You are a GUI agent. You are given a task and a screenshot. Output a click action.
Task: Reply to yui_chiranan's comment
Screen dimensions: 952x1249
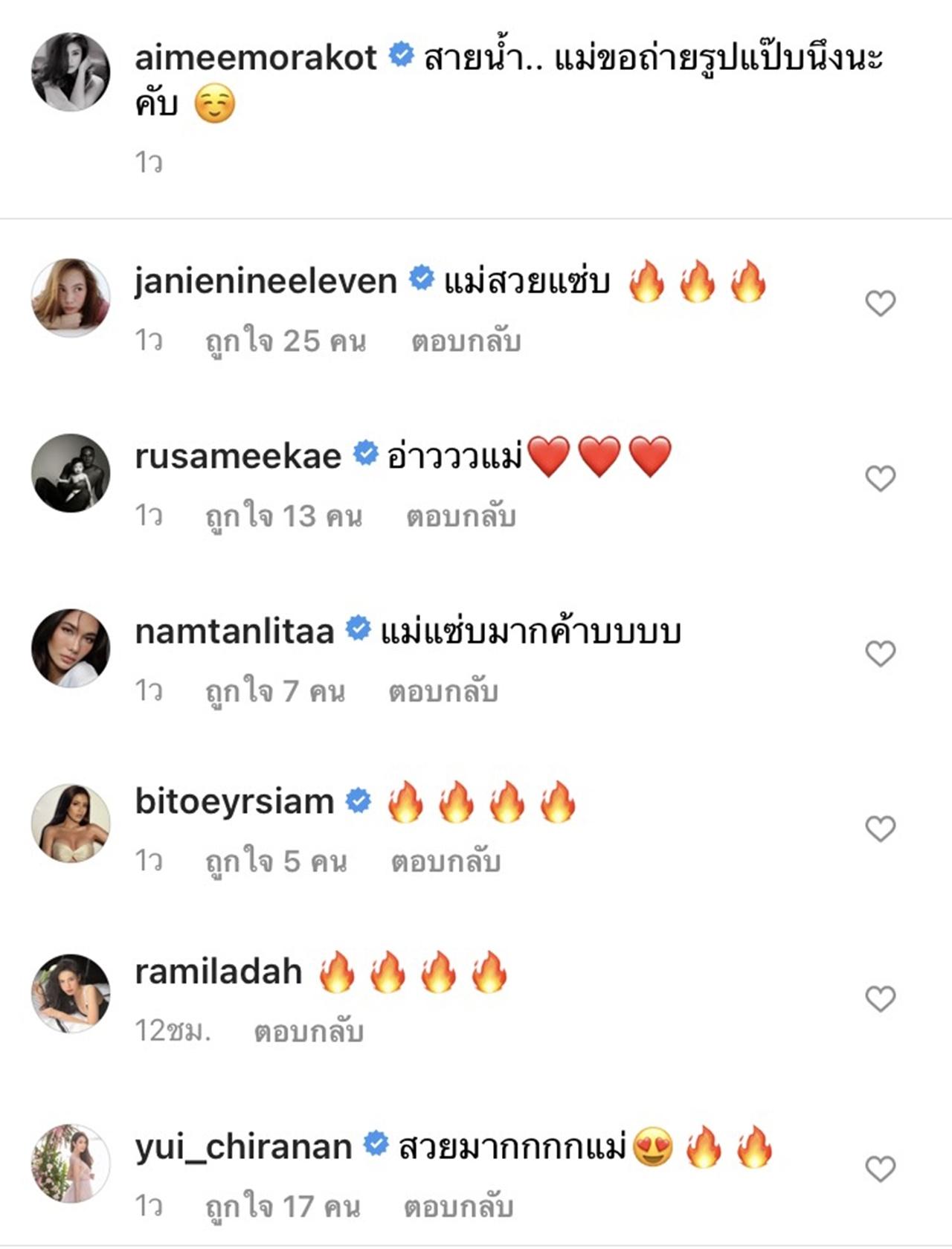pos(458,1207)
